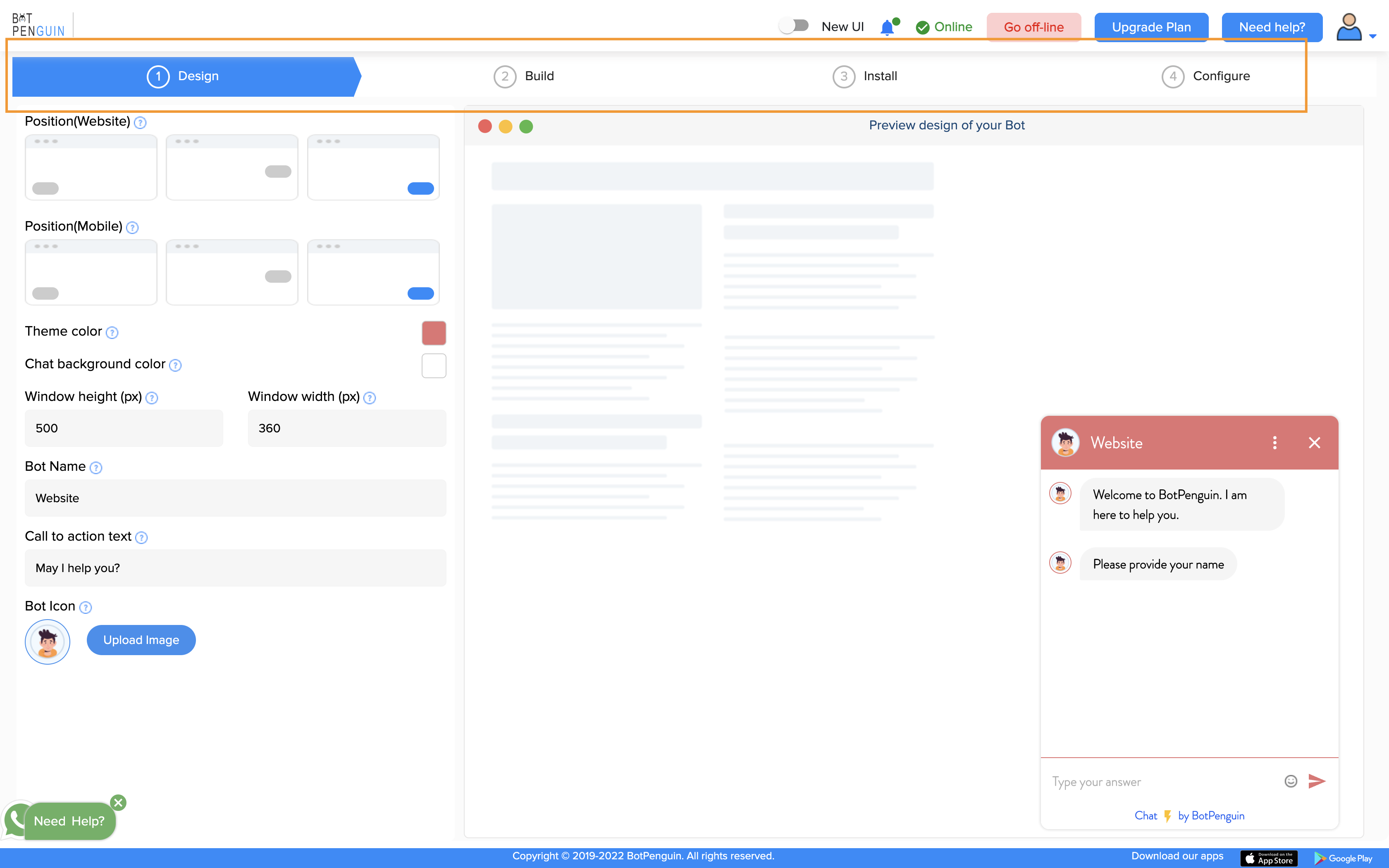1389x868 pixels.
Task: Open the chat widget three-dot menu
Action: click(1275, 443)
